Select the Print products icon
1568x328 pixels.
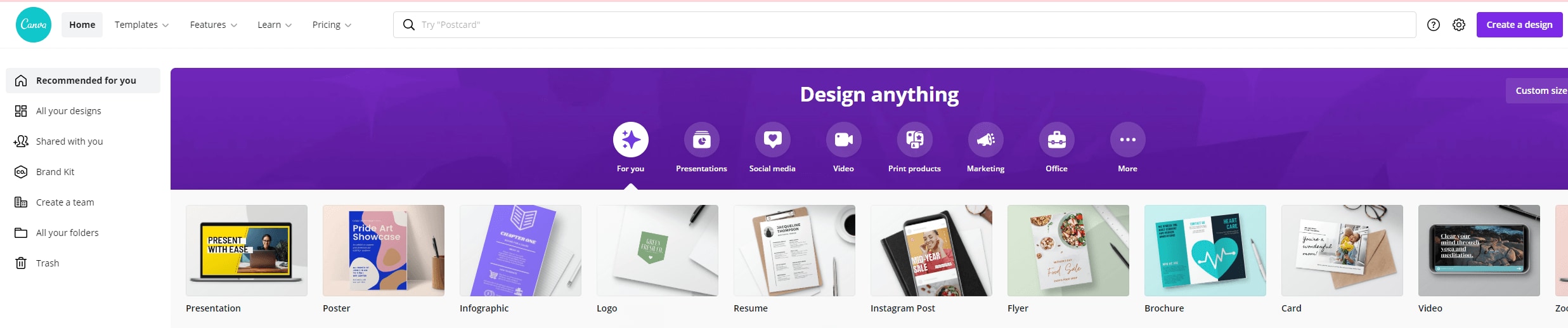(x=914, y=140)
